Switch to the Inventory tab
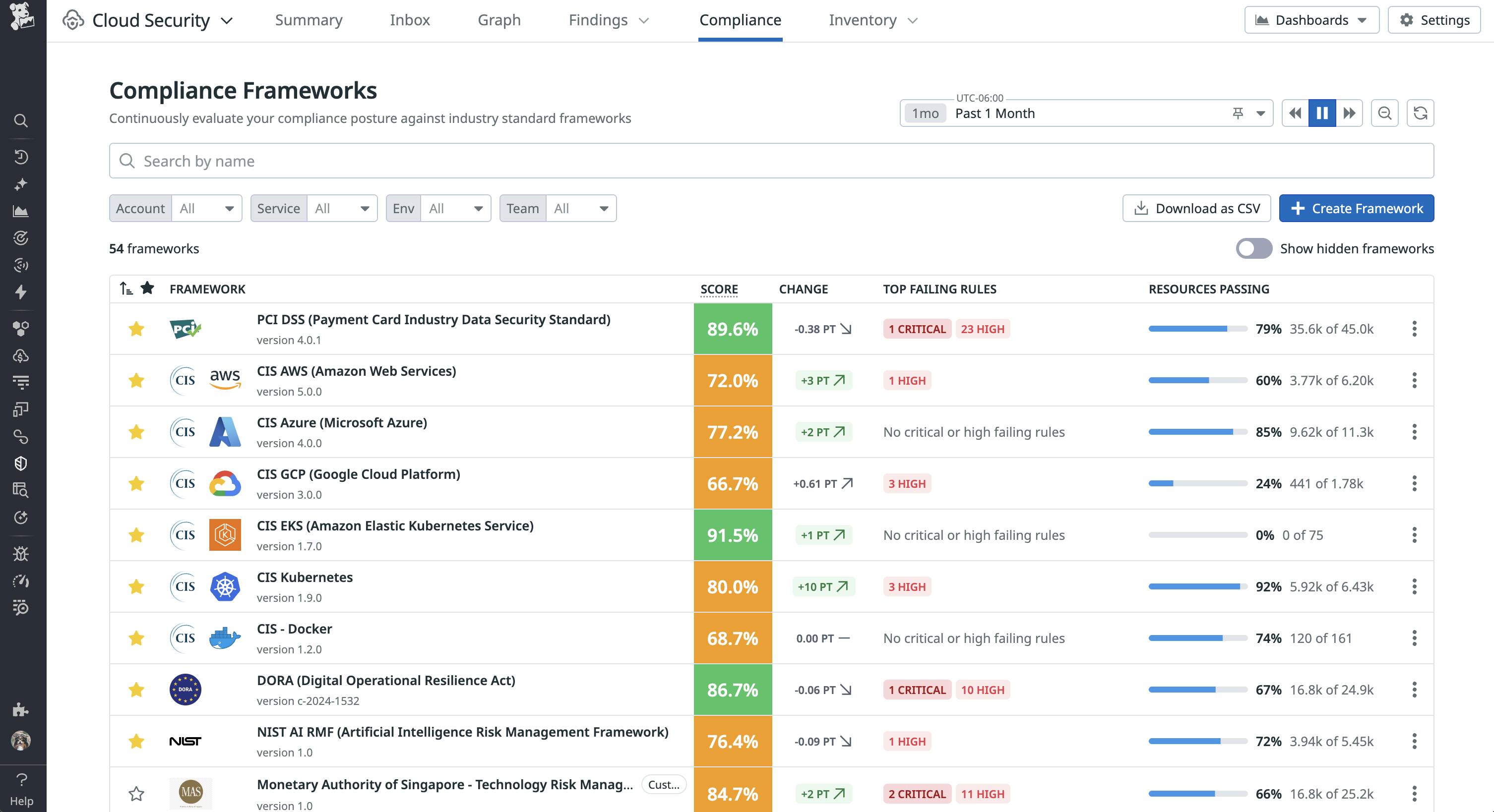Image resolution: width=1494 pixels, height=812 pixels. pos(863,20)
